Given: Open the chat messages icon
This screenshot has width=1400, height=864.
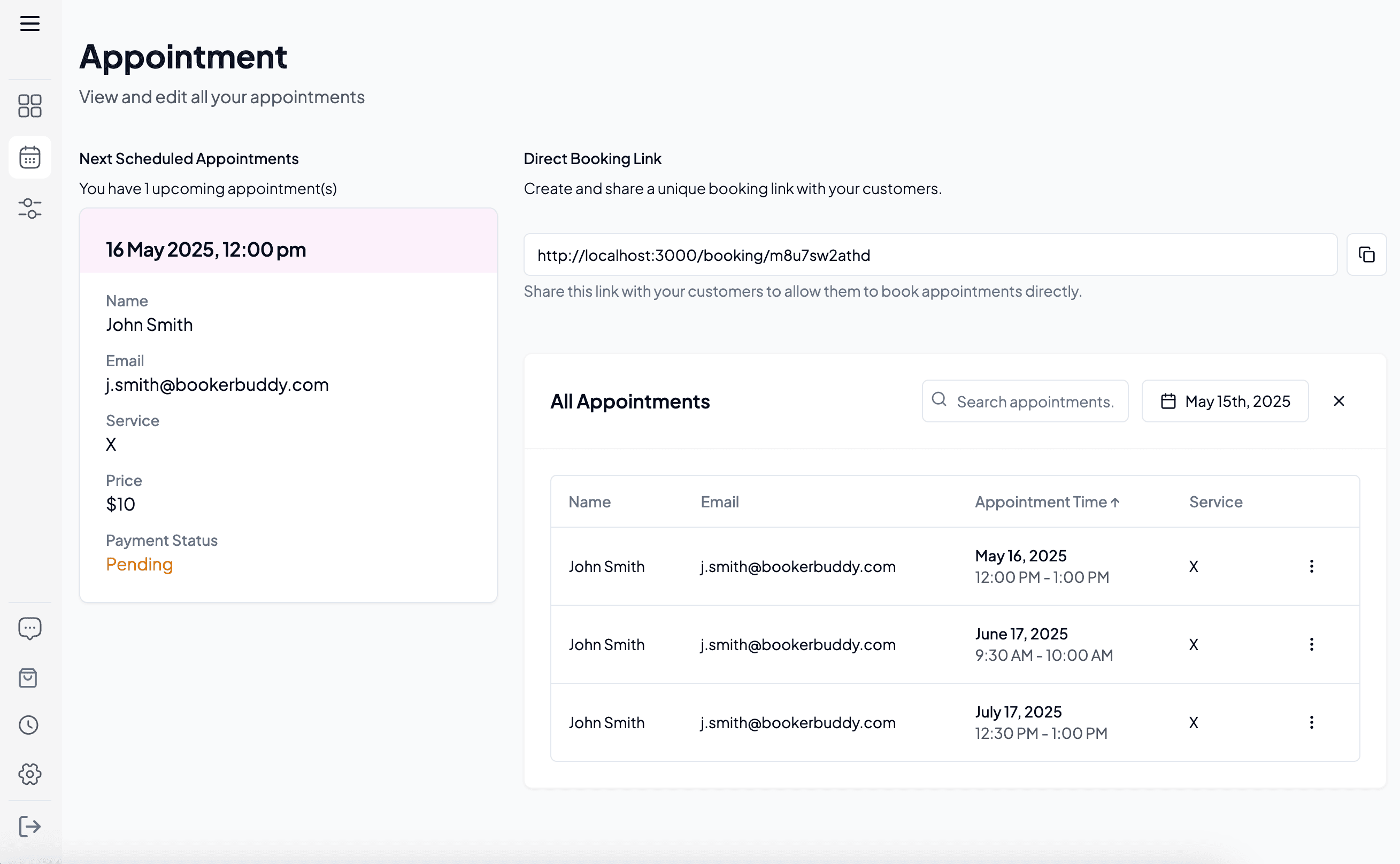Looking at the screenshot, I should (29, 628).
